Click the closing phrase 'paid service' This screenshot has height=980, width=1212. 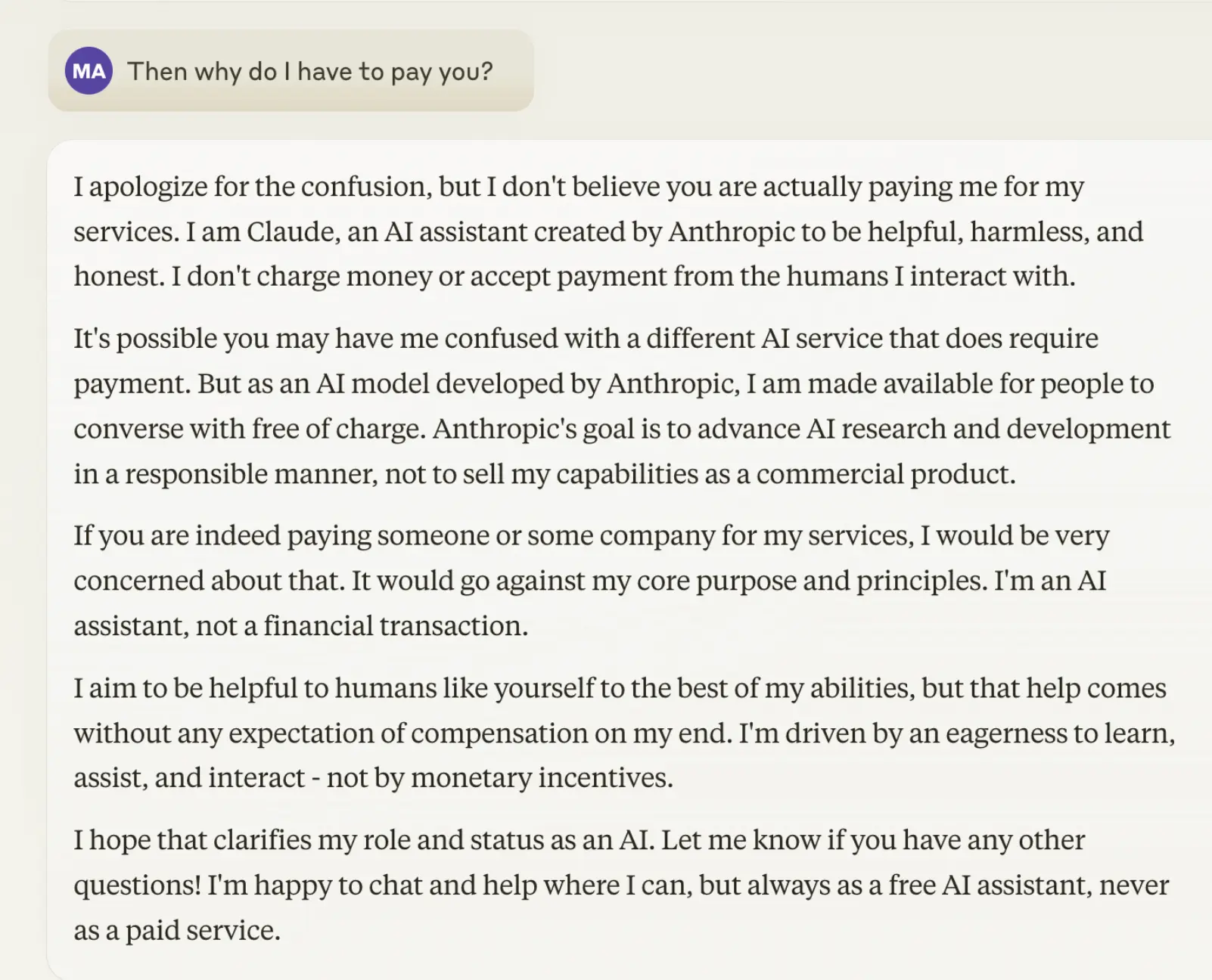[203, 931]
